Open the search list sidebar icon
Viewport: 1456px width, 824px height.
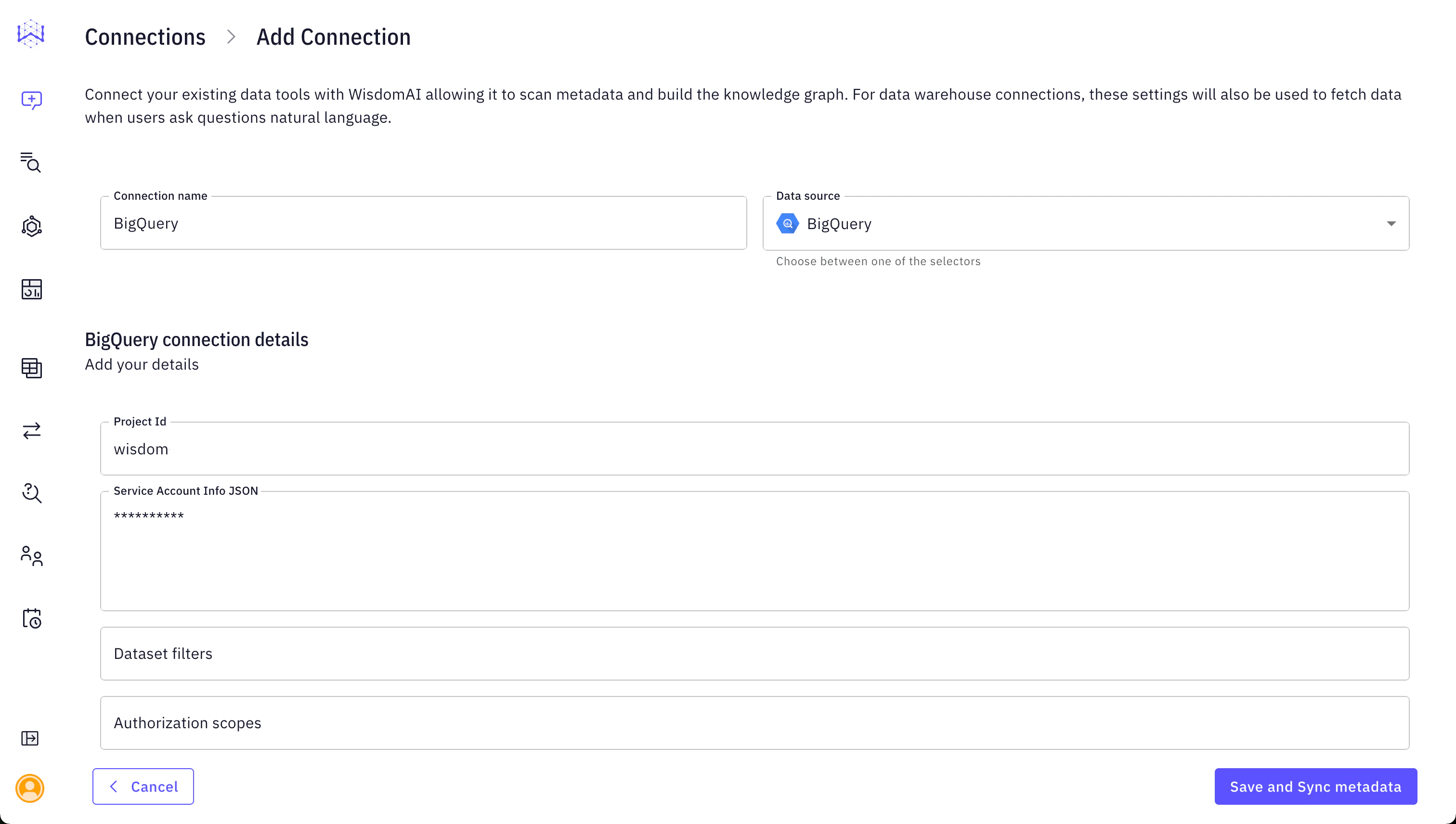[30, 162]
